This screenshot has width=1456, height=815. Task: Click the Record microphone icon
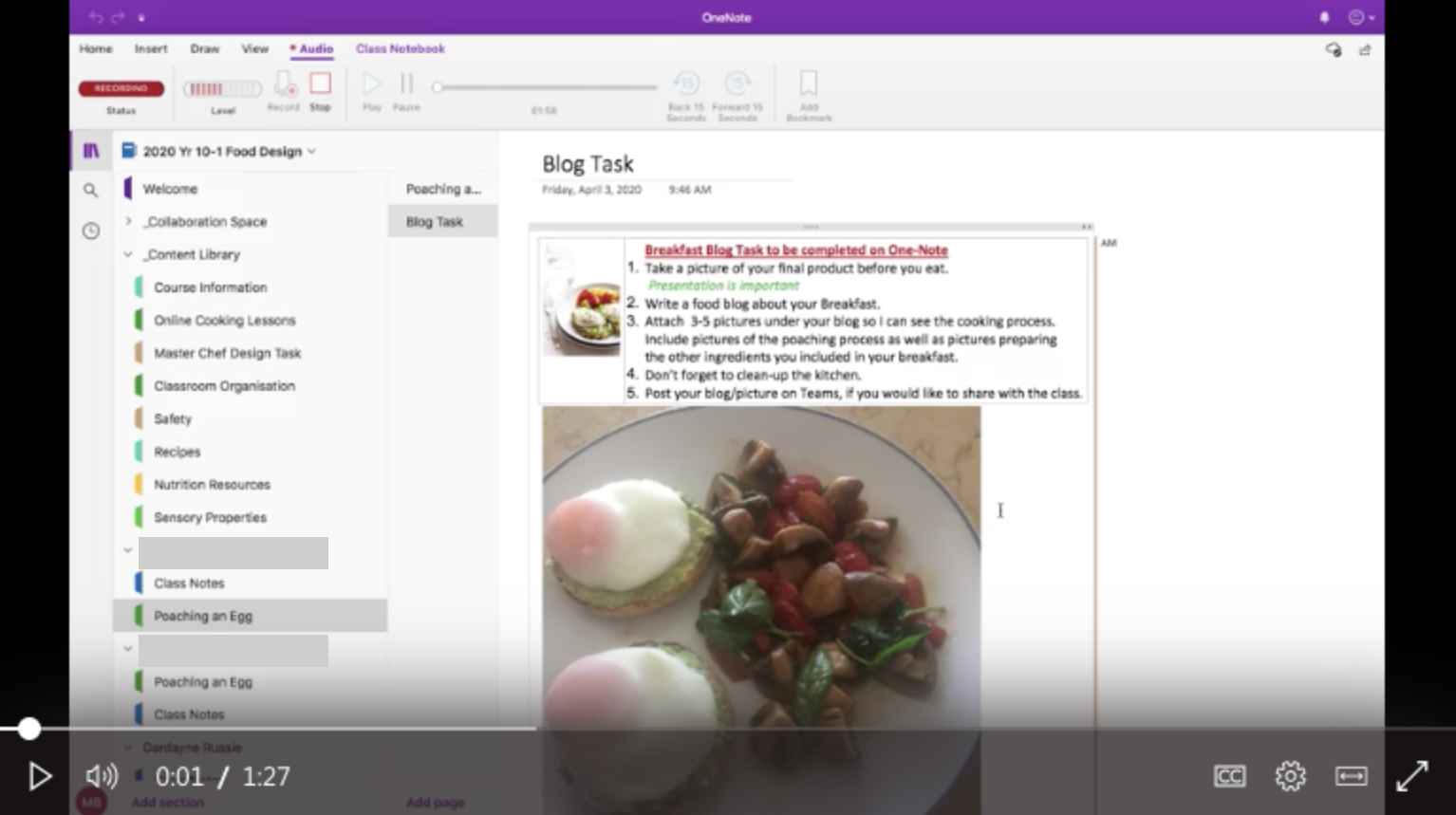(284, 85)
